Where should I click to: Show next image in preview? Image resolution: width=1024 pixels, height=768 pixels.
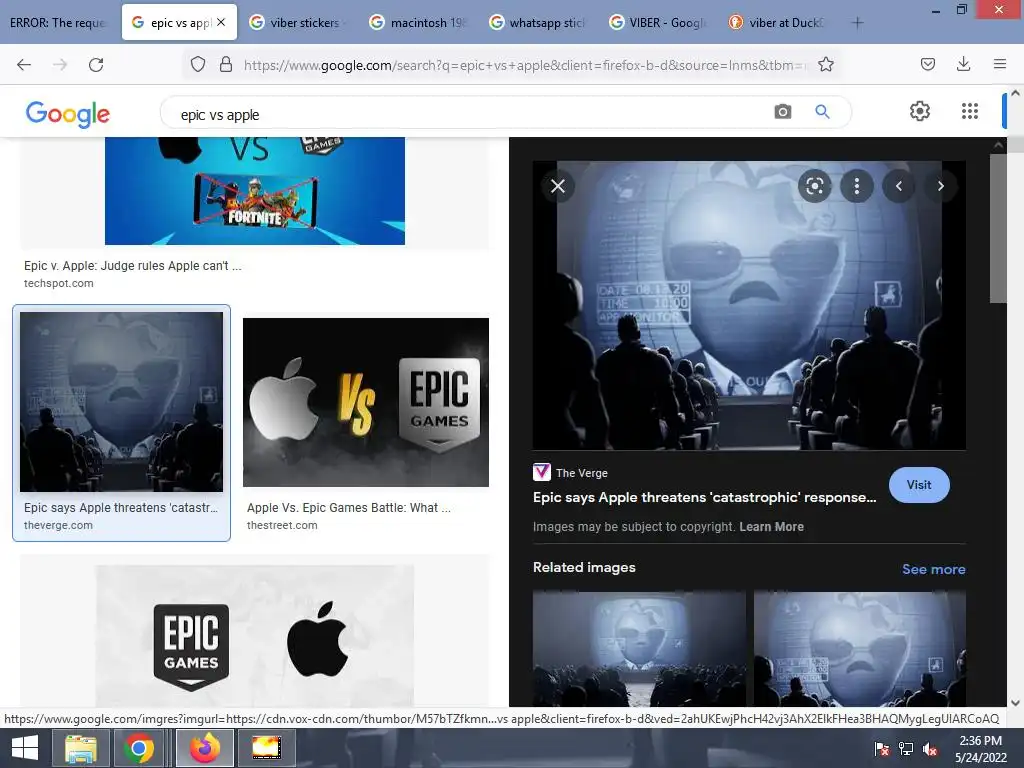tap(940, 186)
